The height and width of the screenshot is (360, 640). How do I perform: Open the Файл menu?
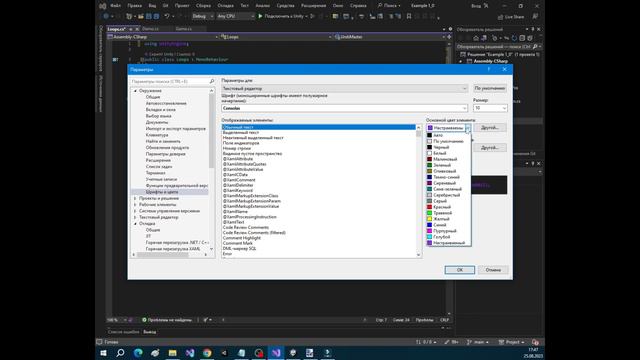coord(116,6)
